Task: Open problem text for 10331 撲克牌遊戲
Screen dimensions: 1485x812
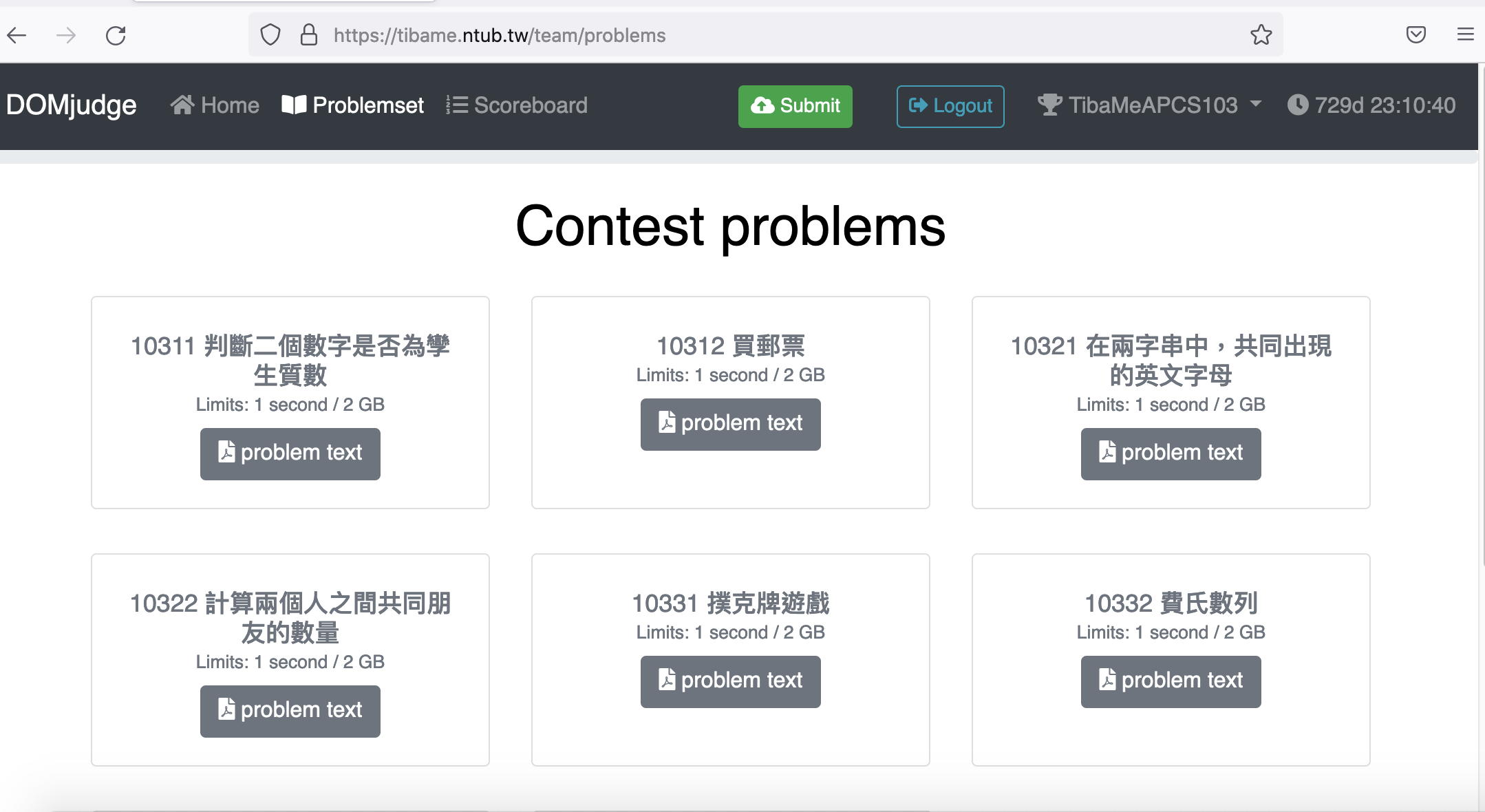Action: click(730, 681)
